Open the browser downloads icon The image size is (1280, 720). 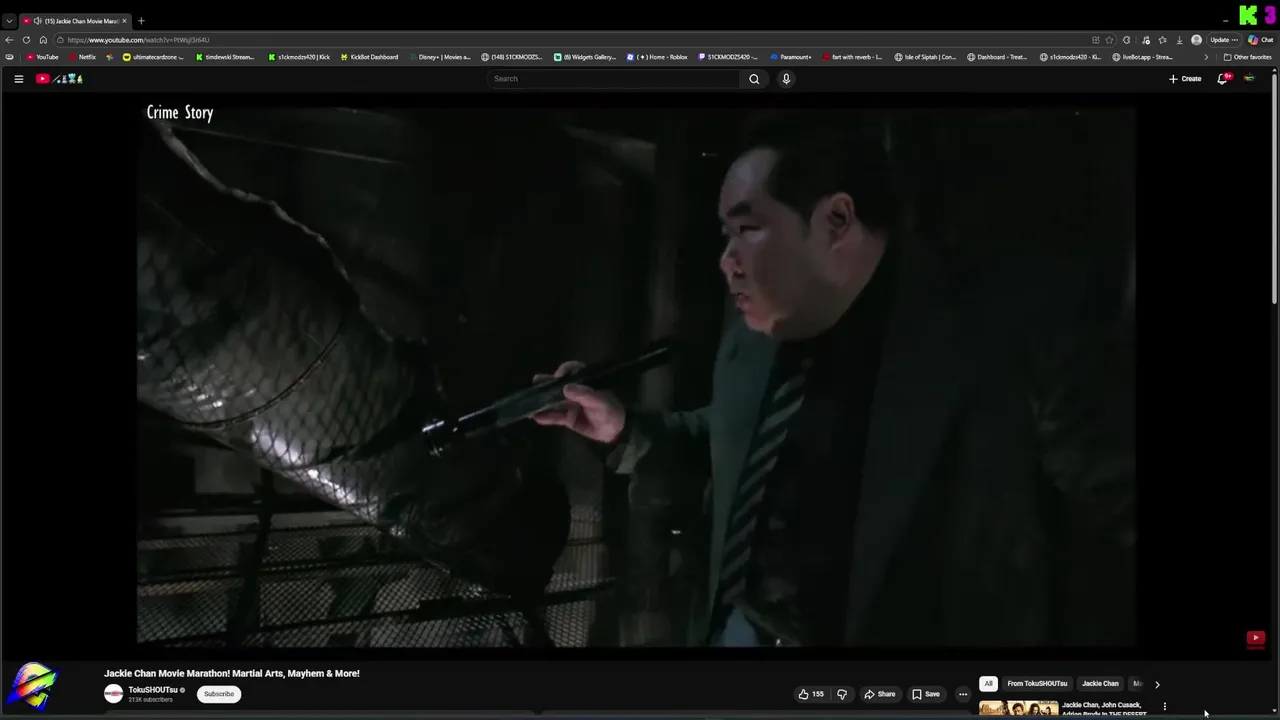point(1179,40)
